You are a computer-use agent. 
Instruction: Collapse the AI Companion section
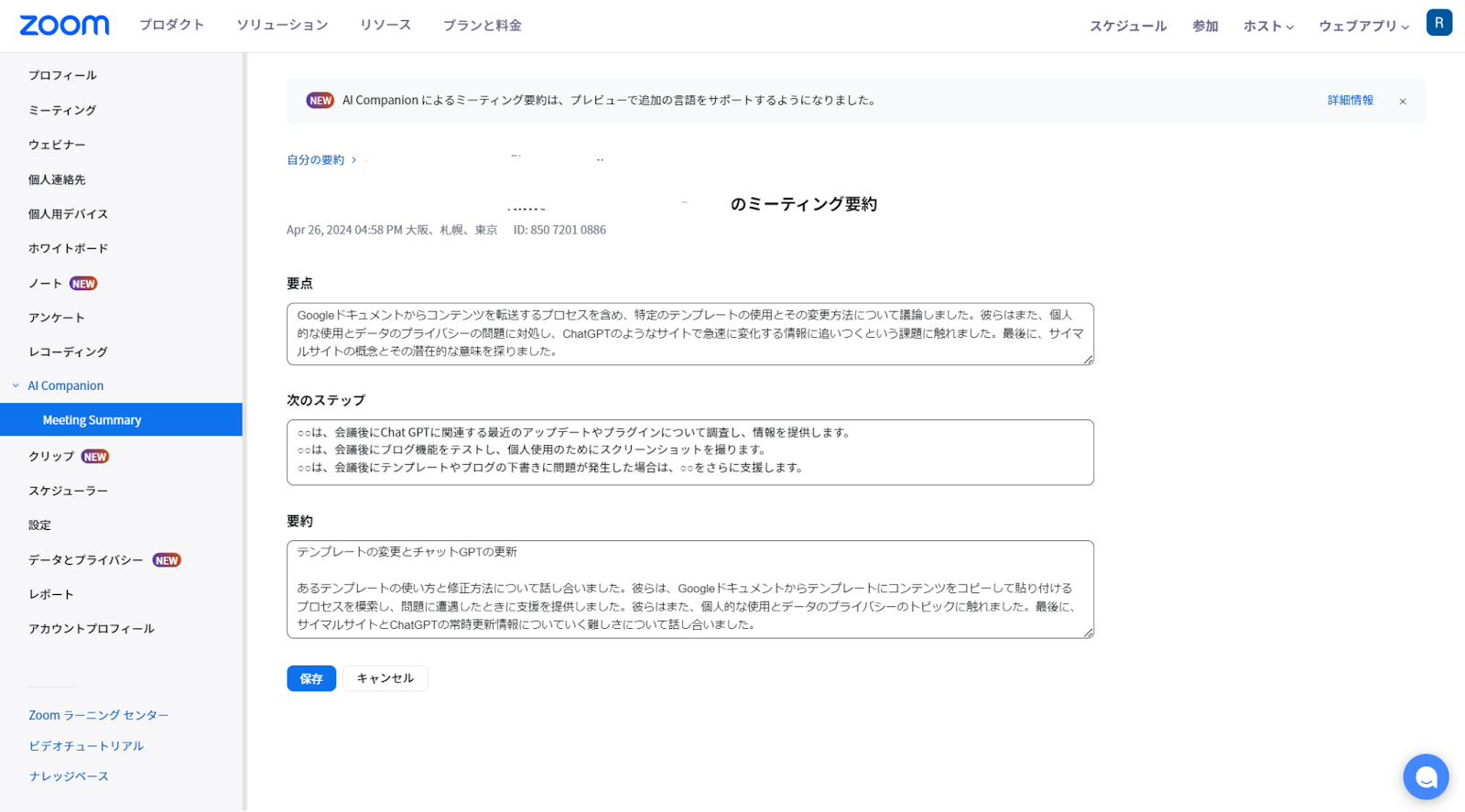click(16, 386)
